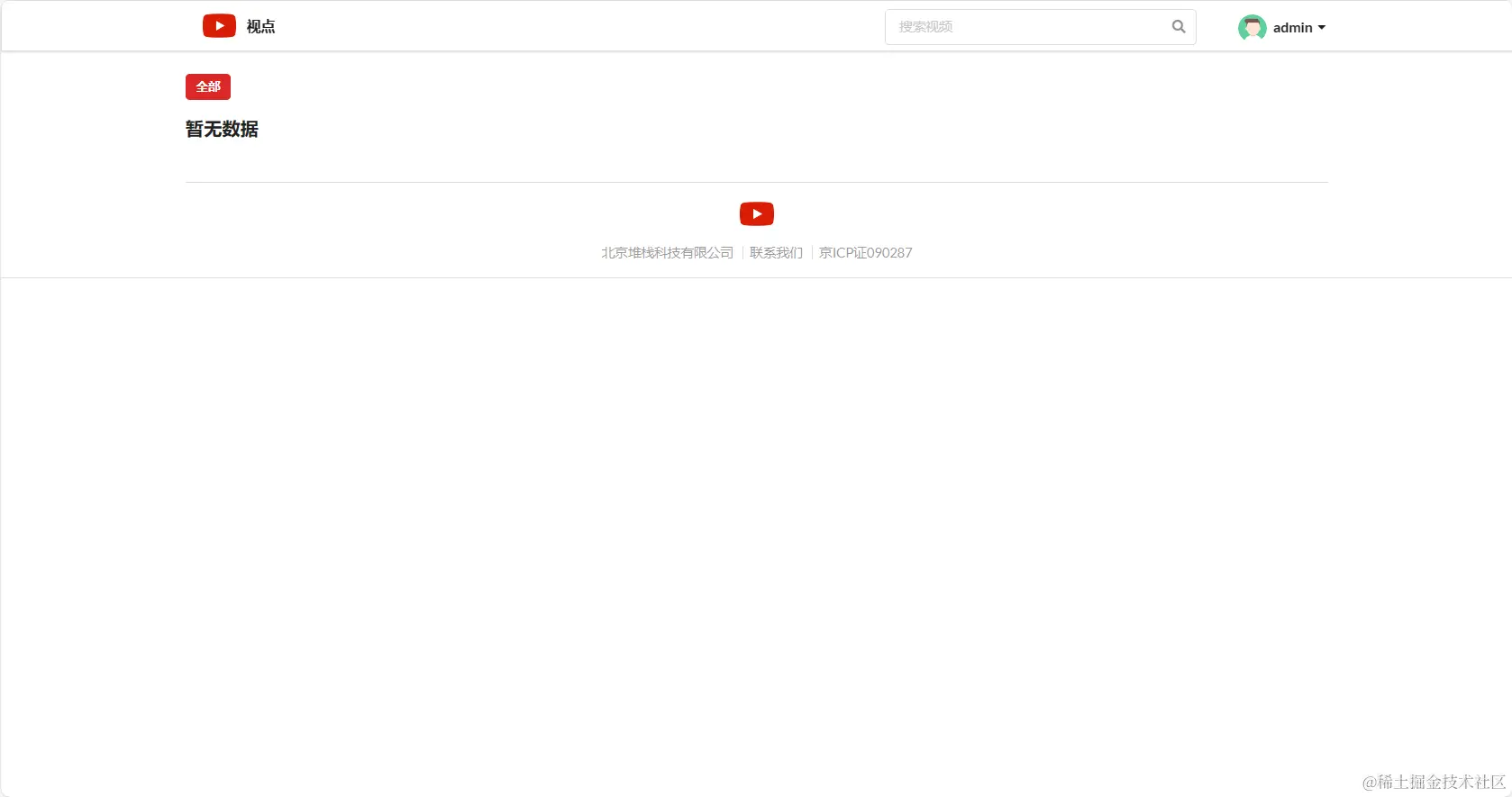Open the 视点 site title link
1512x797 pixels.
[x=260, y=27]
